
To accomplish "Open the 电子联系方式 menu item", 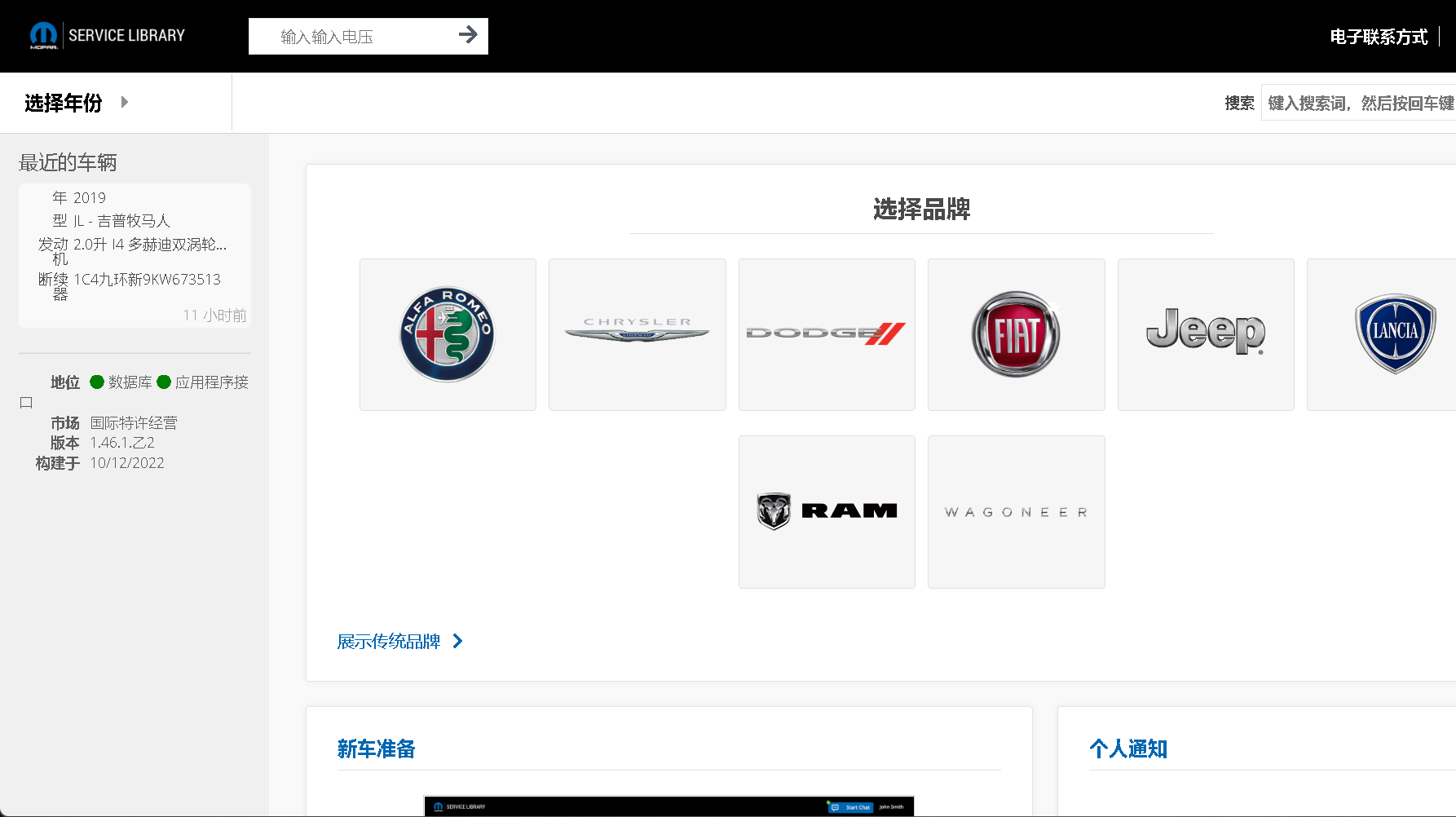I will 1378,37.
